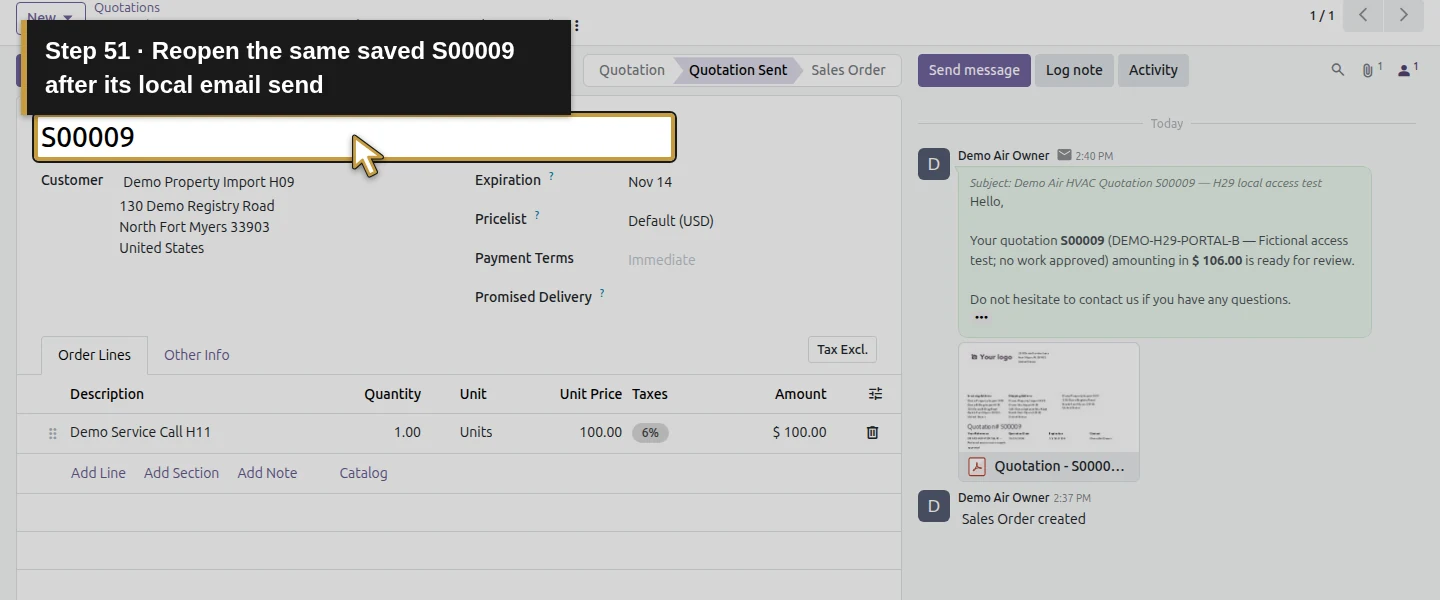Image resolution: width=1440 pixels, height=600 pixels.
Task: Click the message subject line text
Action: (x=1146, y=183)
